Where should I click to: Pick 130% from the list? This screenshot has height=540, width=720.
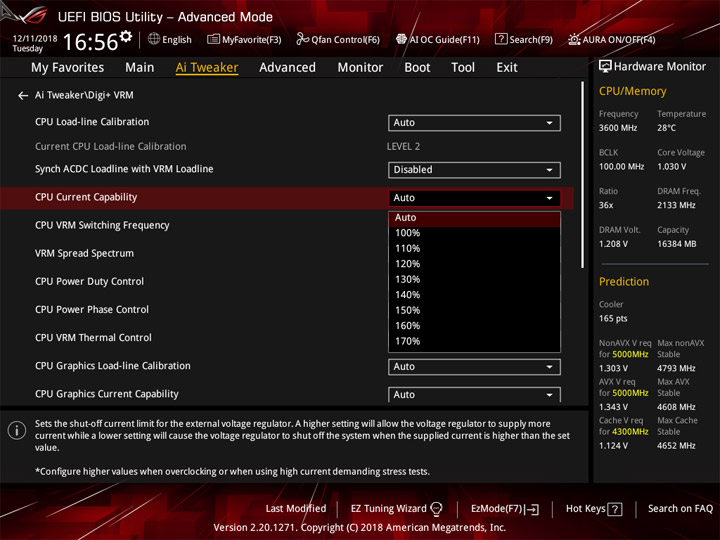pyautogui.click(x=474, y=280)
